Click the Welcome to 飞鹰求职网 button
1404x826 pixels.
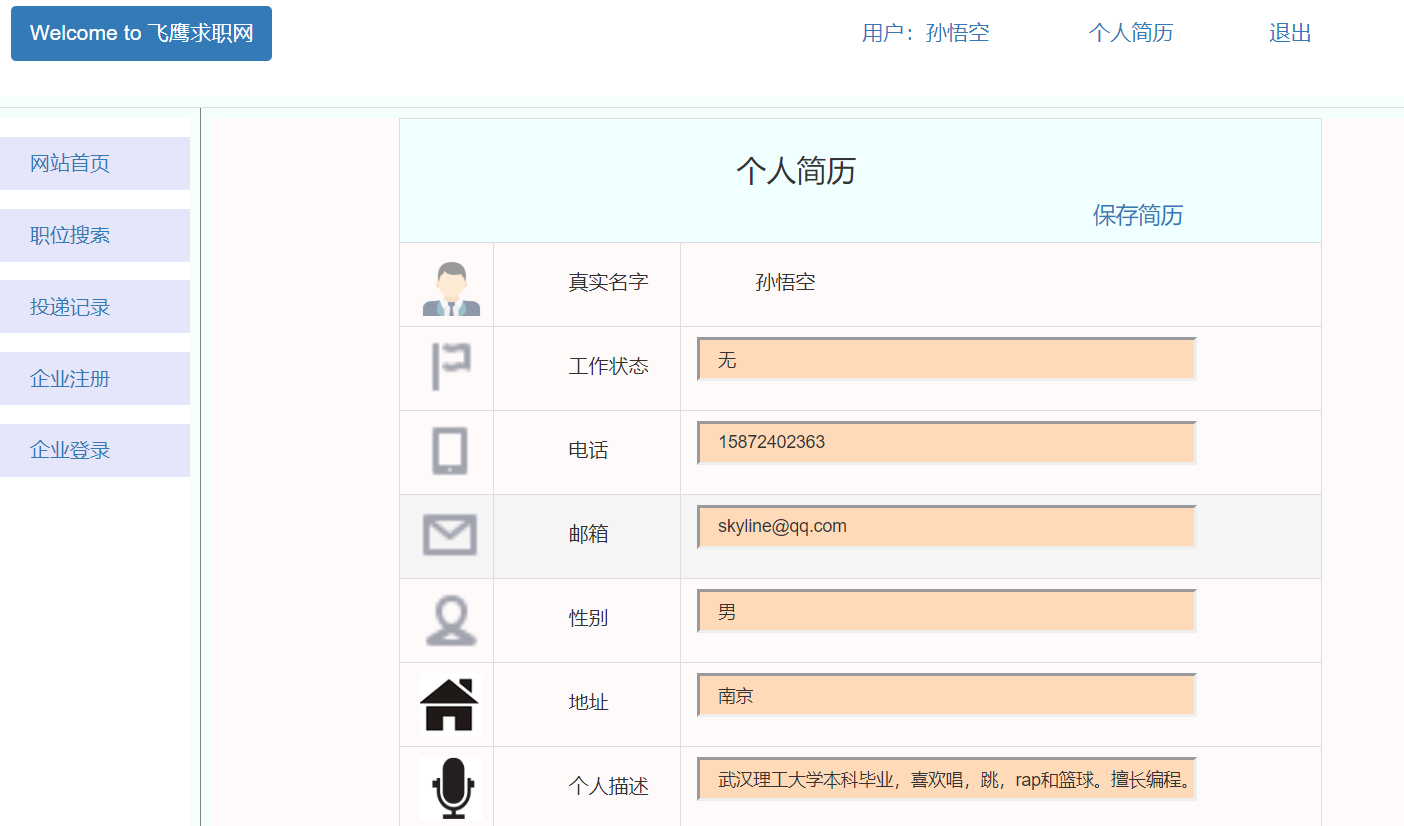(141, 33)
